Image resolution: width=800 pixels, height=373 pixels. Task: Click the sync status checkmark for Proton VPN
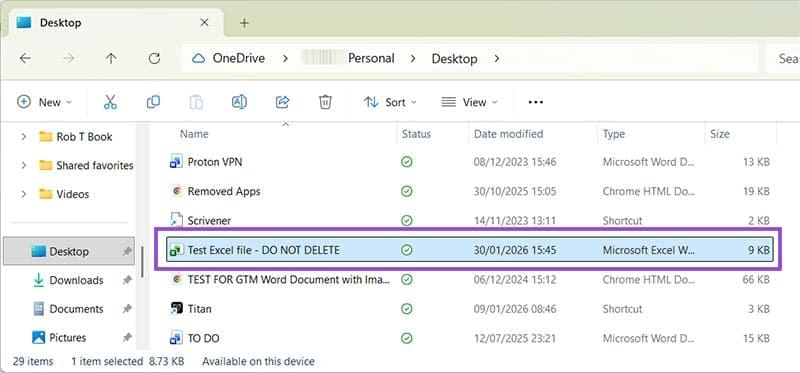[x=407, y=162]
